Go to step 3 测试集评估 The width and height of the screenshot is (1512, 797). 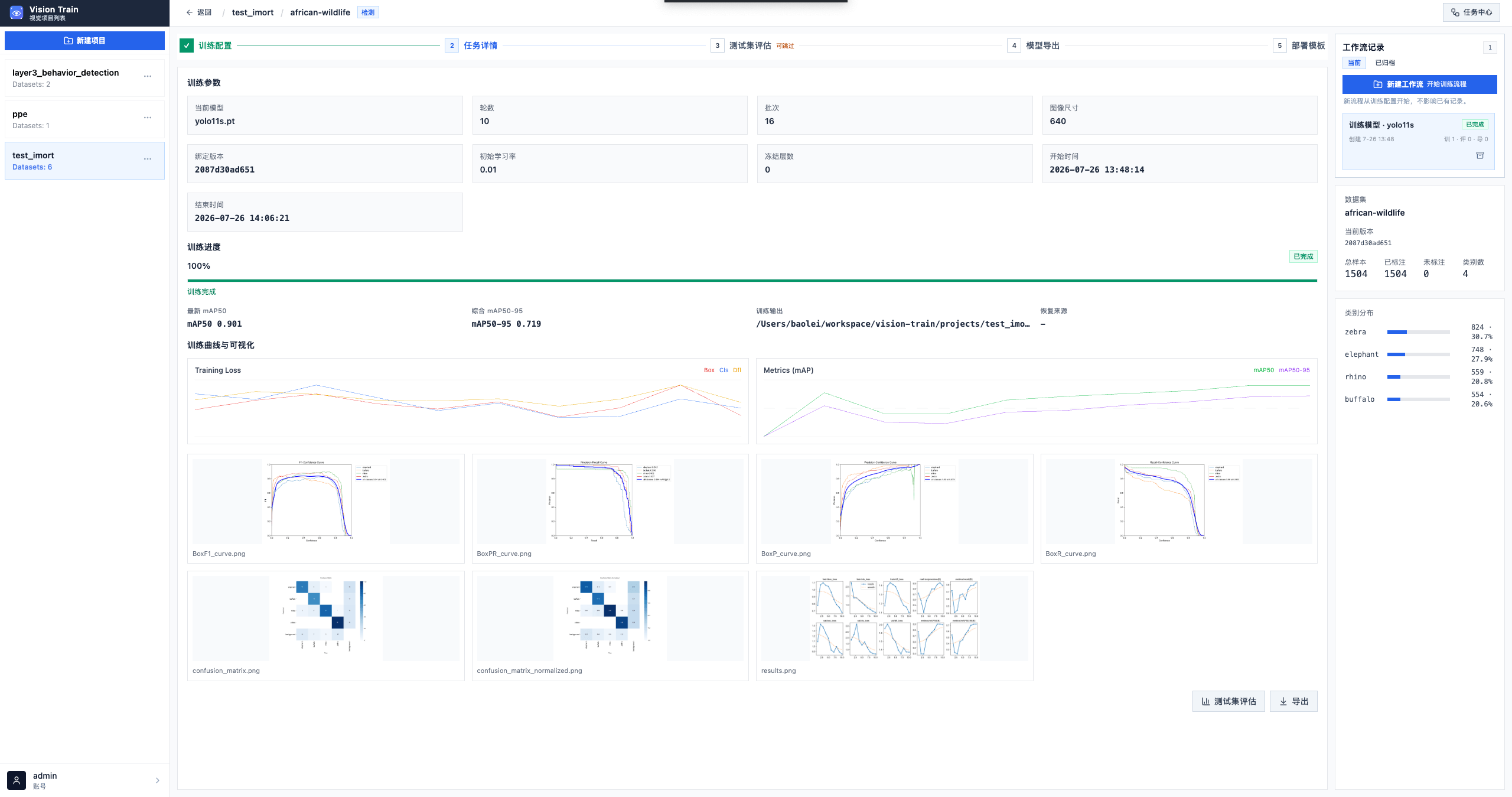click(x=752, y=45)
